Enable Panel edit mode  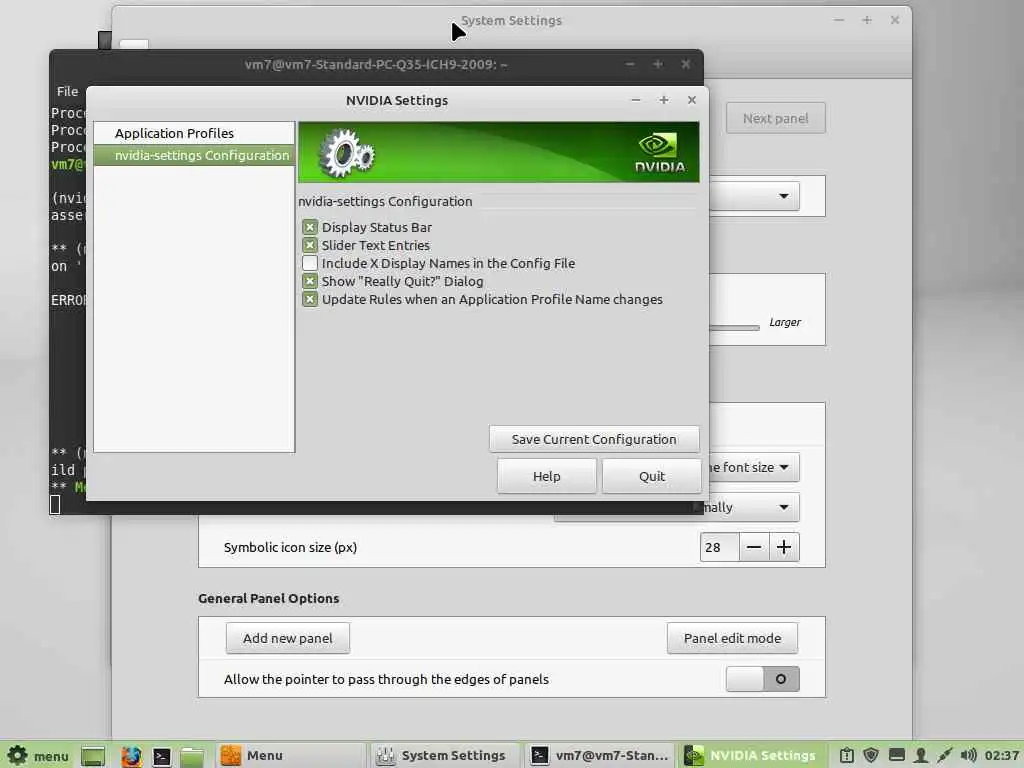coord(732,638)
